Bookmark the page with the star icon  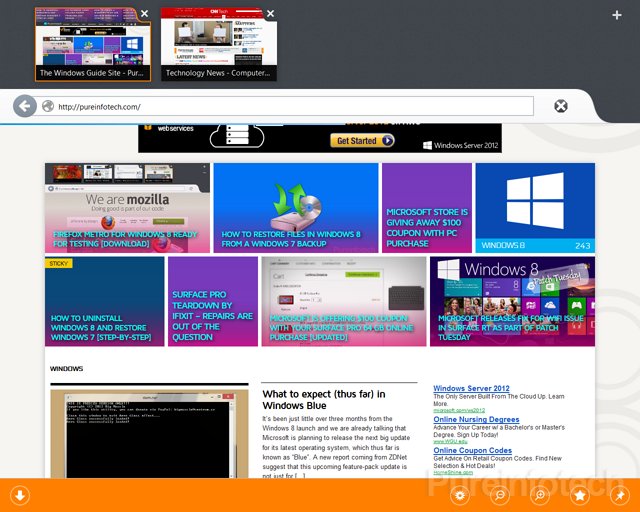click(579, 495)
